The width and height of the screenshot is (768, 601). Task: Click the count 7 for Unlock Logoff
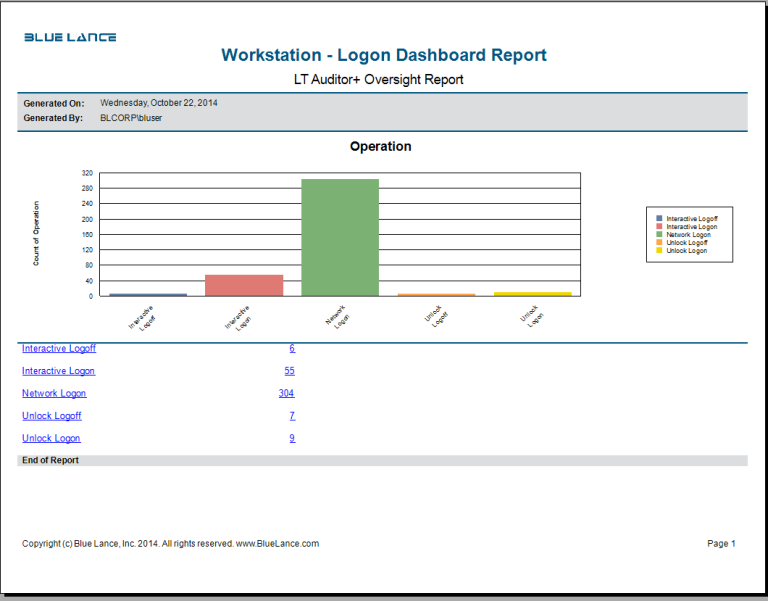[292, 416]
